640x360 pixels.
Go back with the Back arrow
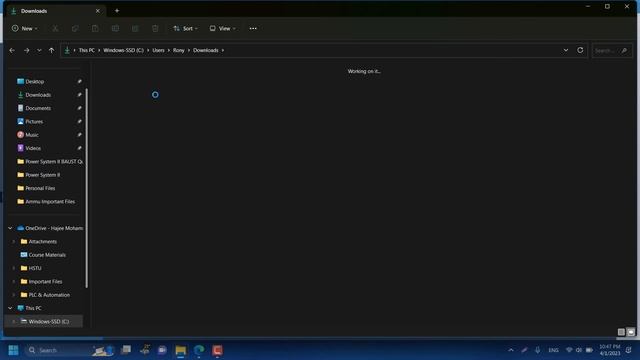(x=12, y=51)
